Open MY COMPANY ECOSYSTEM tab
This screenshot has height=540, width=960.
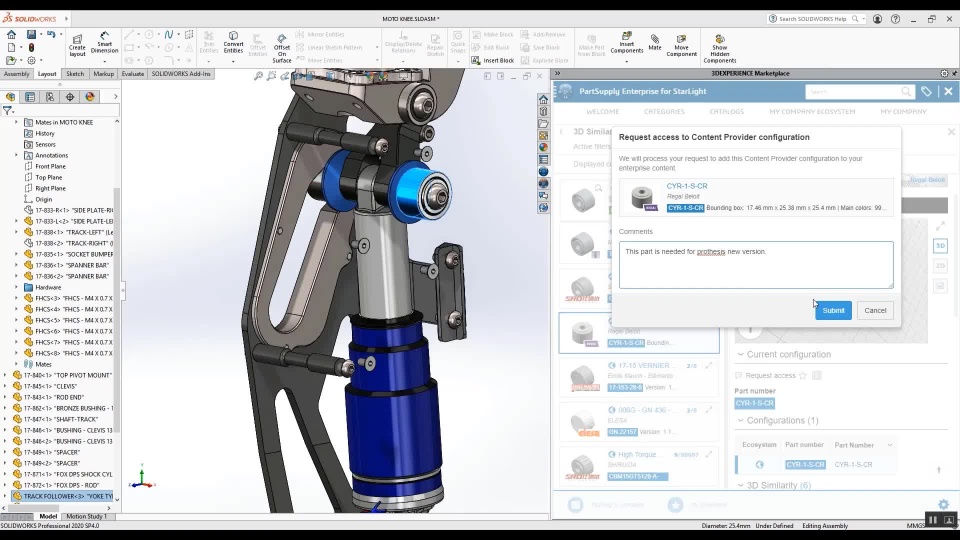coord(812,111)
